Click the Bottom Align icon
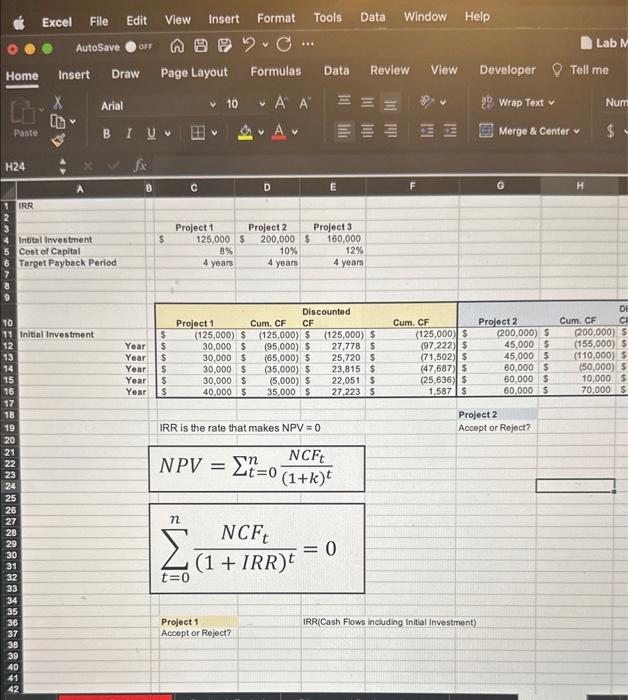The width and height of the screenshot is (628, 700). (391, 104)
